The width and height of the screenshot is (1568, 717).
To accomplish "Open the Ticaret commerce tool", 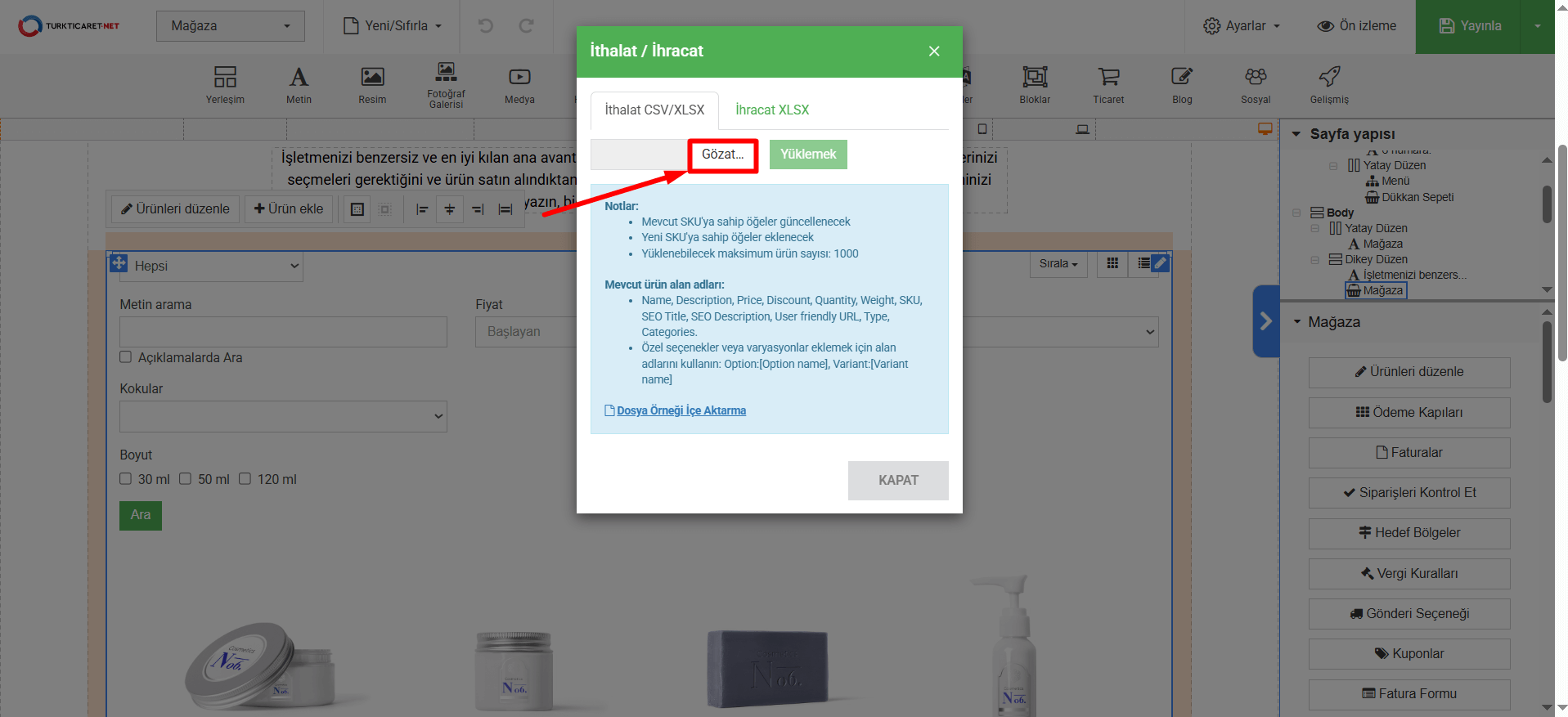I will click(x=1108, y=85).
